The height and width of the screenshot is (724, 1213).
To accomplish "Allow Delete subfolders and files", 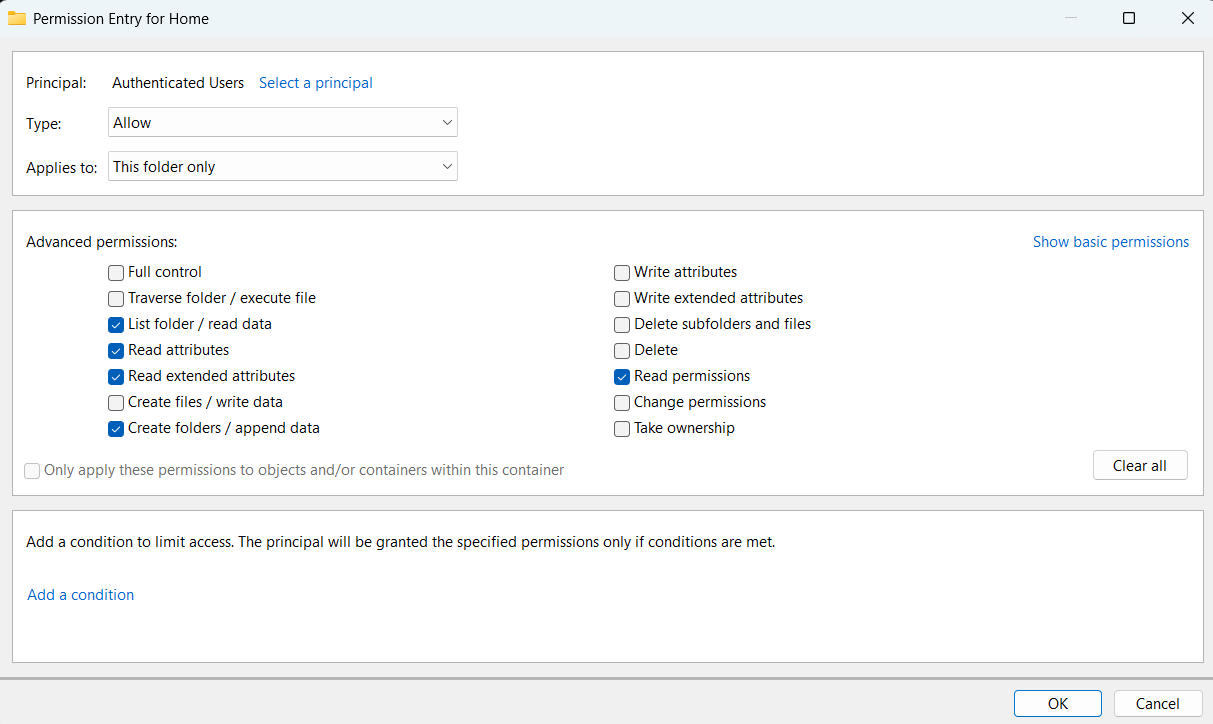I will (622, 324).
